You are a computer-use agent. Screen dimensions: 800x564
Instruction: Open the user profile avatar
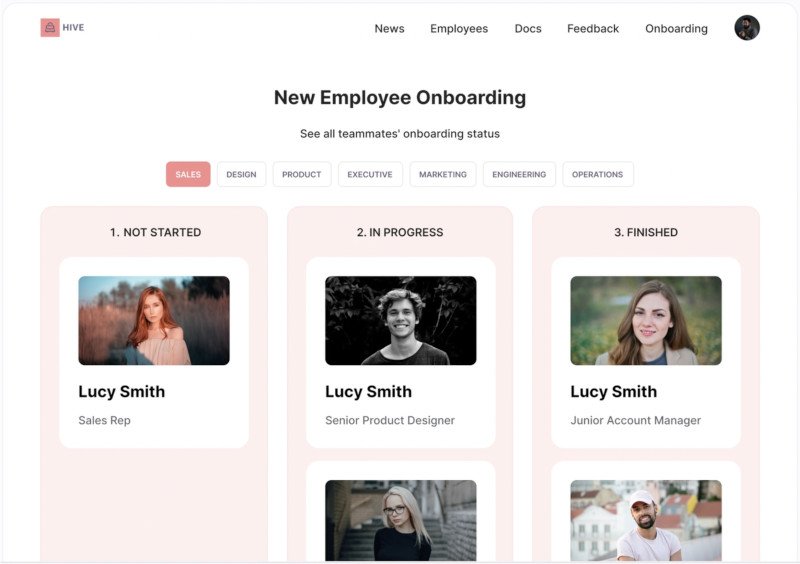point(747,28)
